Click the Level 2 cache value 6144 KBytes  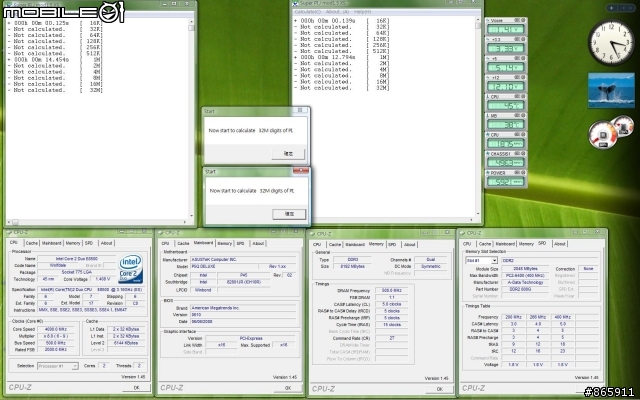pos(127,343)
